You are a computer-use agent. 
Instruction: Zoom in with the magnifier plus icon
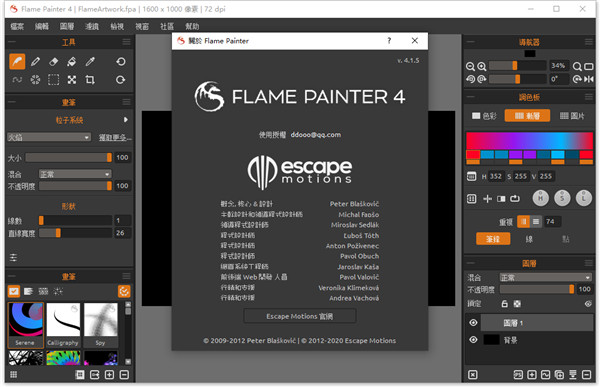coord(482,67)
